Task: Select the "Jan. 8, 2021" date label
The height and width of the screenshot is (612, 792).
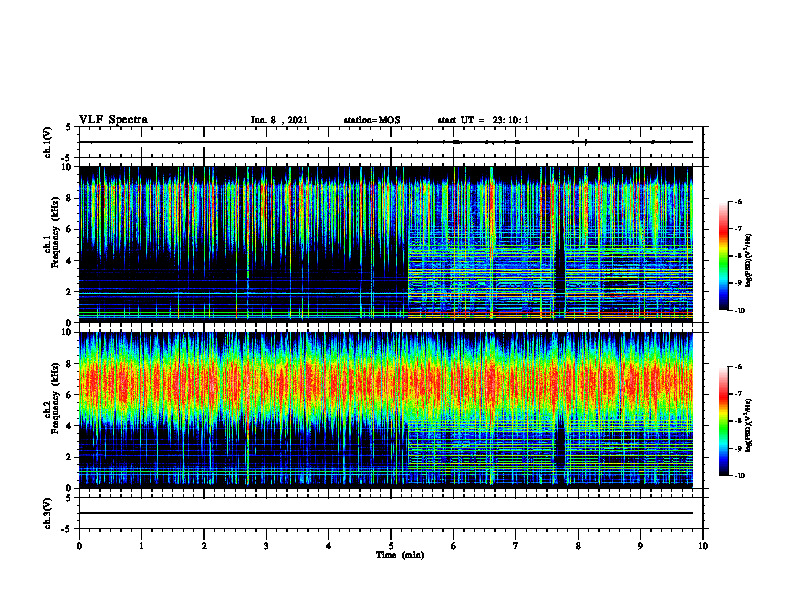Action: 279,120
